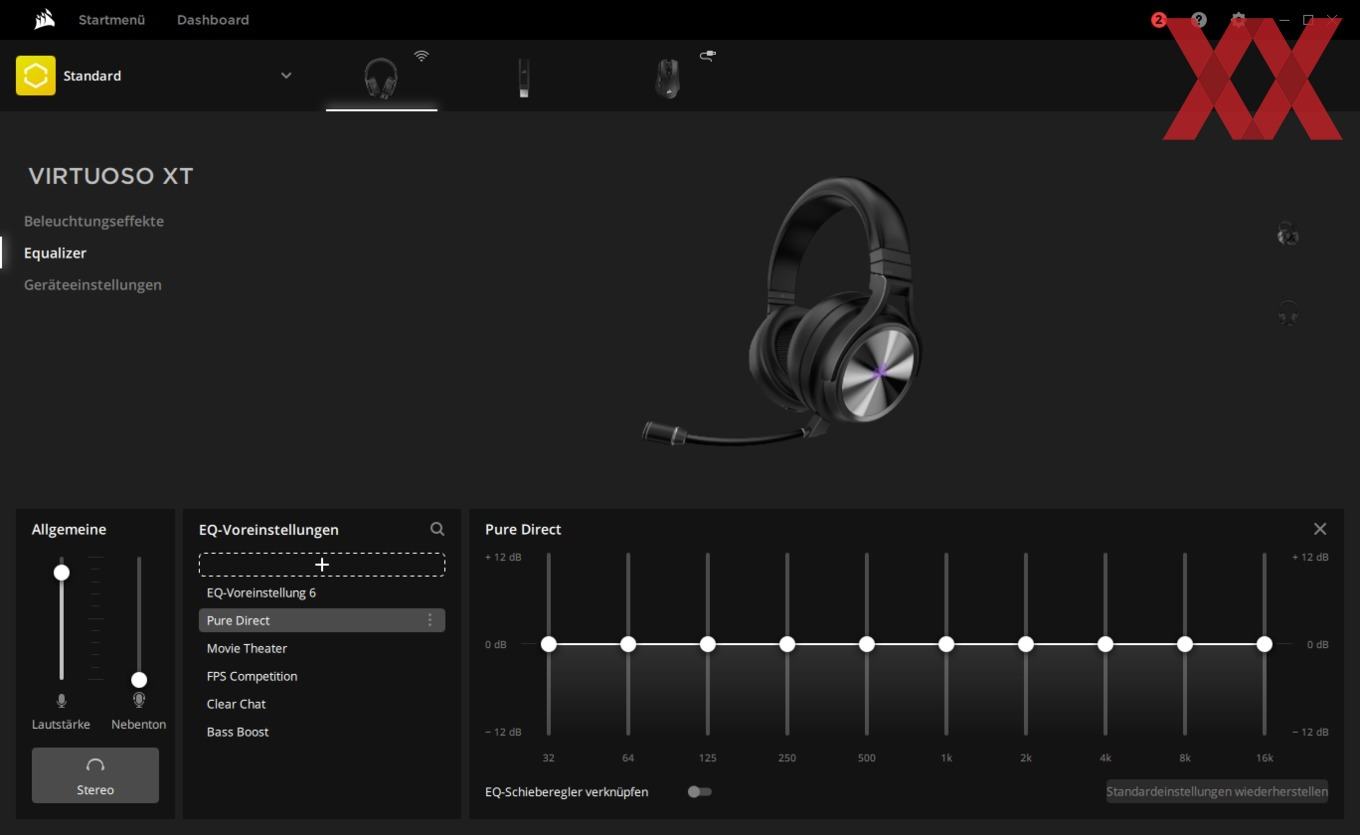1360x835 pixels.
Task: Toggle the Stereo sound mode button
Action: (95, 775)
